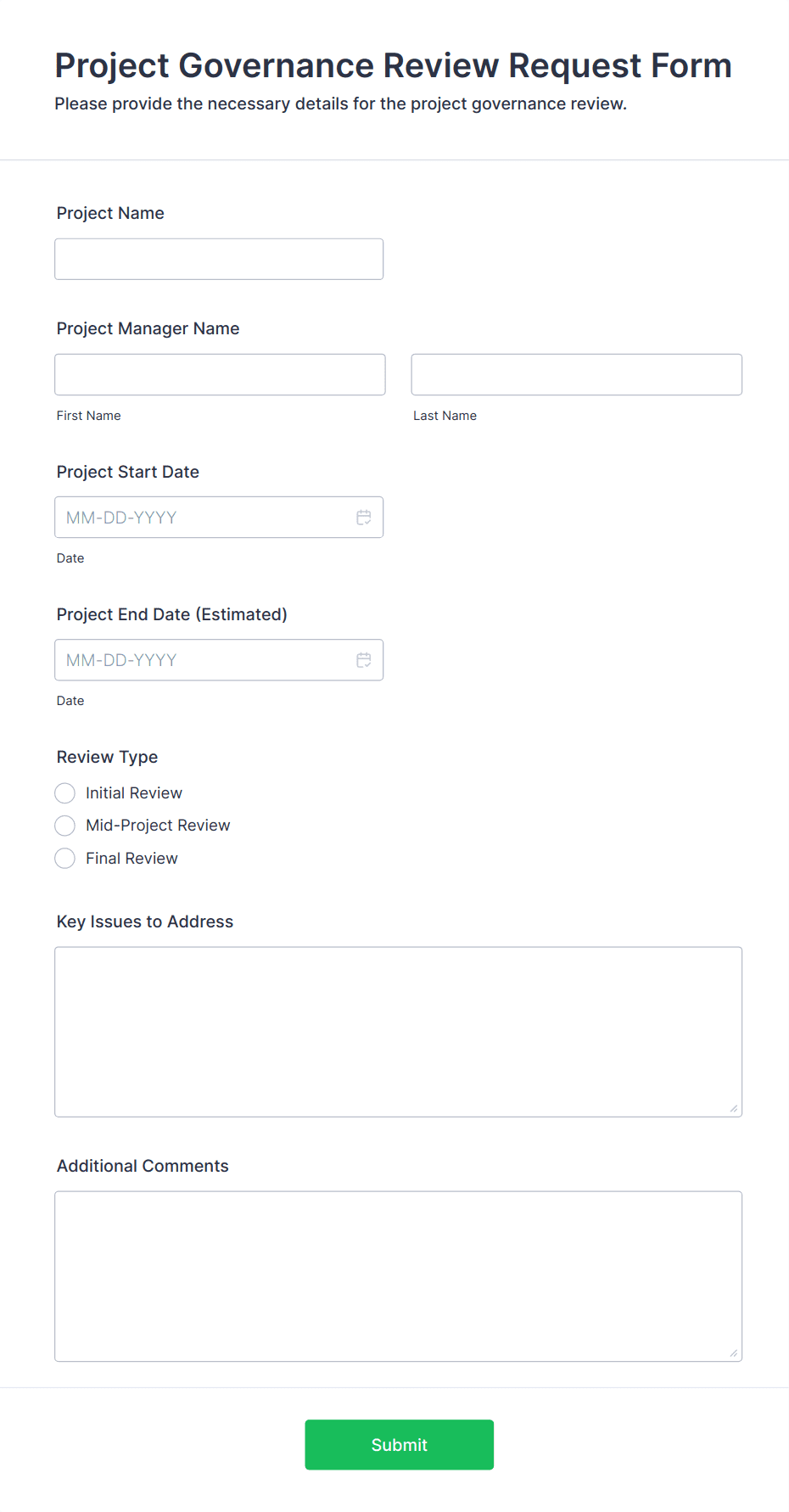789x1512 pixels.
Task: Click the form description text below the title
Action: pyautogui.click(x=340, y=104)
